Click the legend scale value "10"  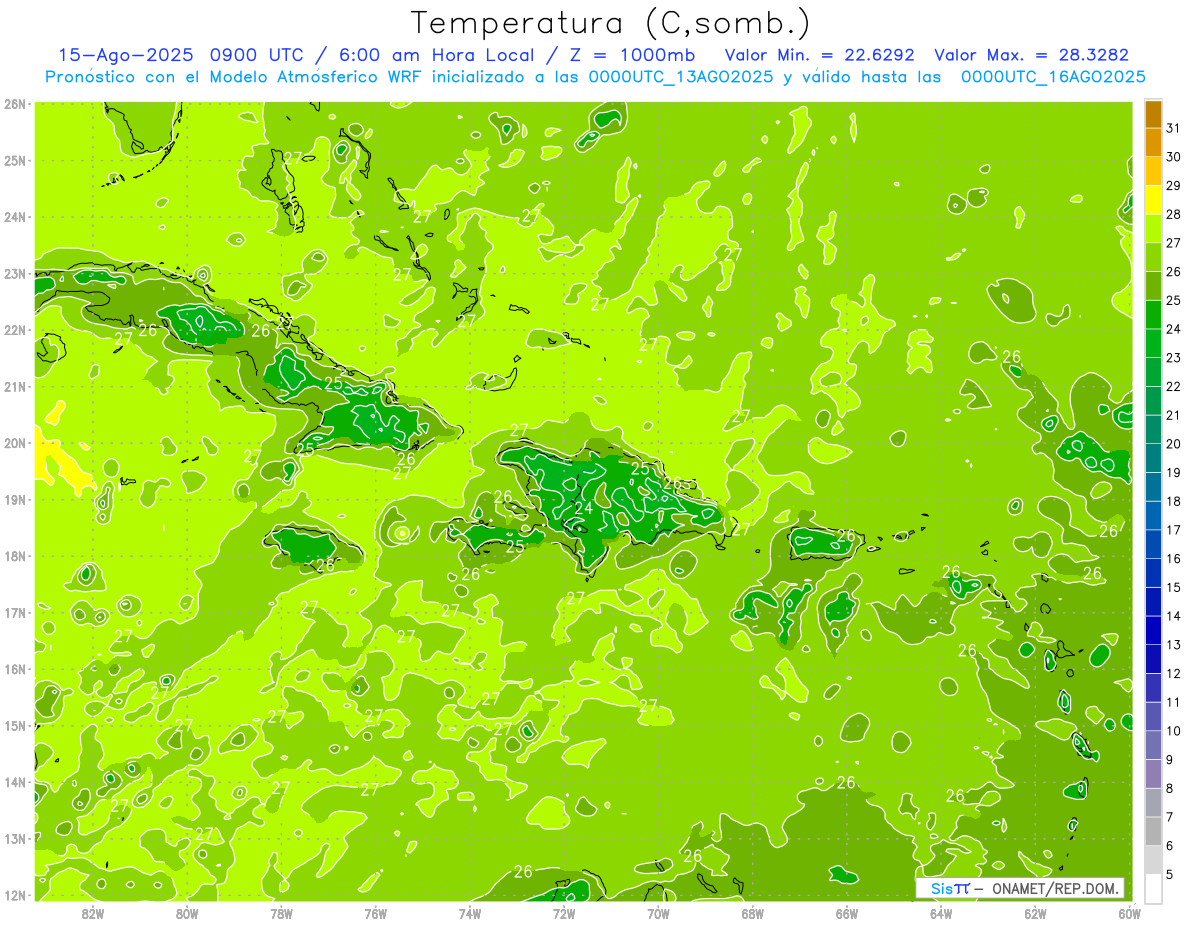pos(1174,731)
